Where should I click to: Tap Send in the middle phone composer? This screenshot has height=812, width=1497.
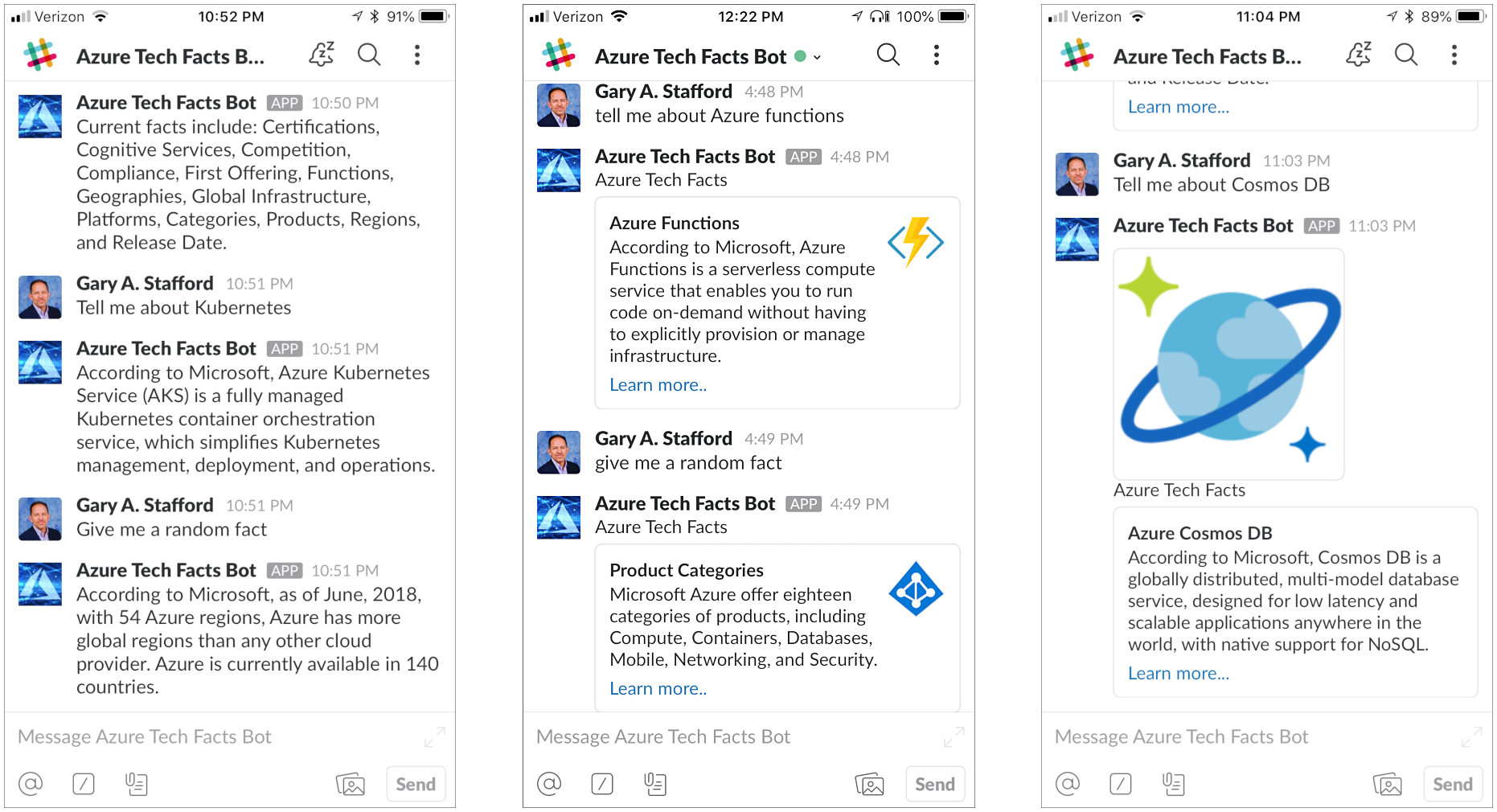[x=934, y=784]
